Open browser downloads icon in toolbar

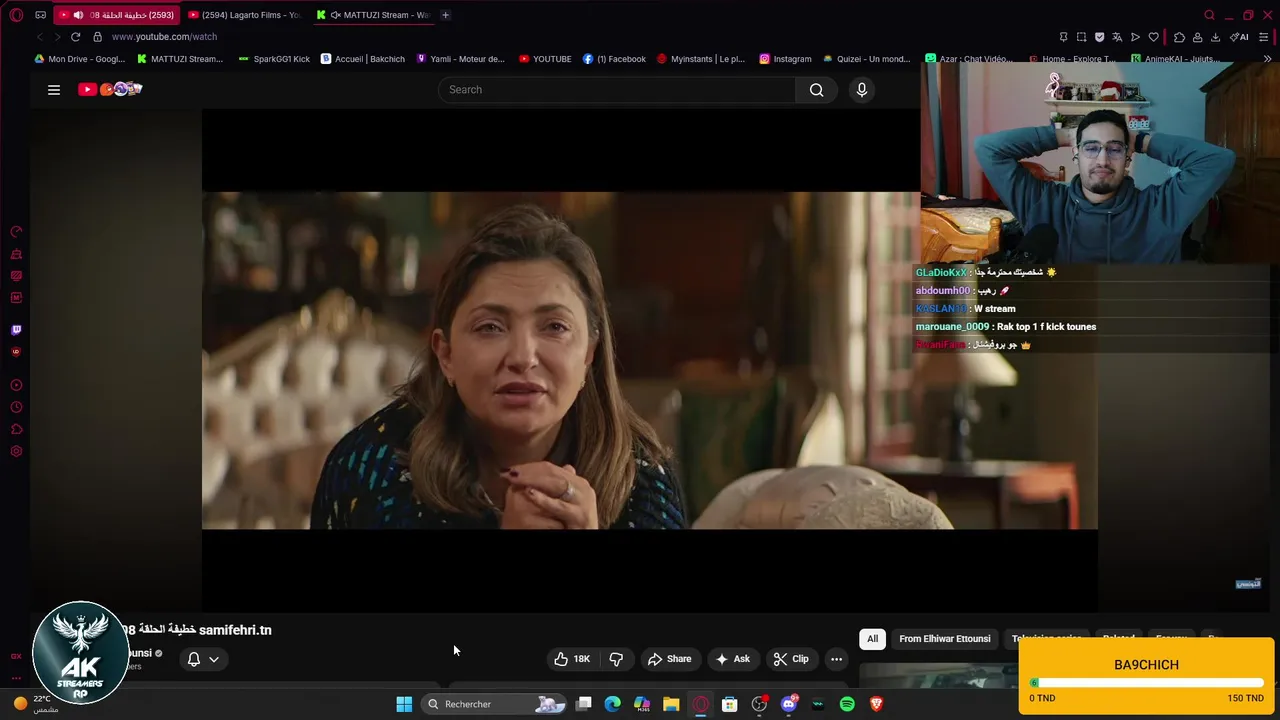pos(1215,37)
